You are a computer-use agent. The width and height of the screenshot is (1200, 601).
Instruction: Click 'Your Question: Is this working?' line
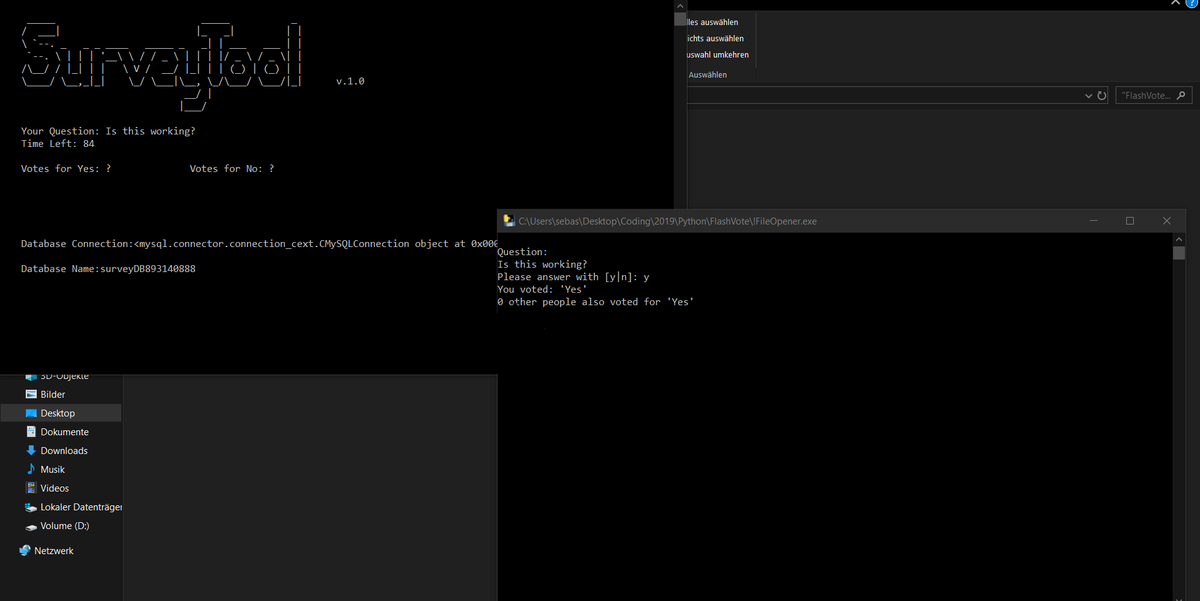108,131
